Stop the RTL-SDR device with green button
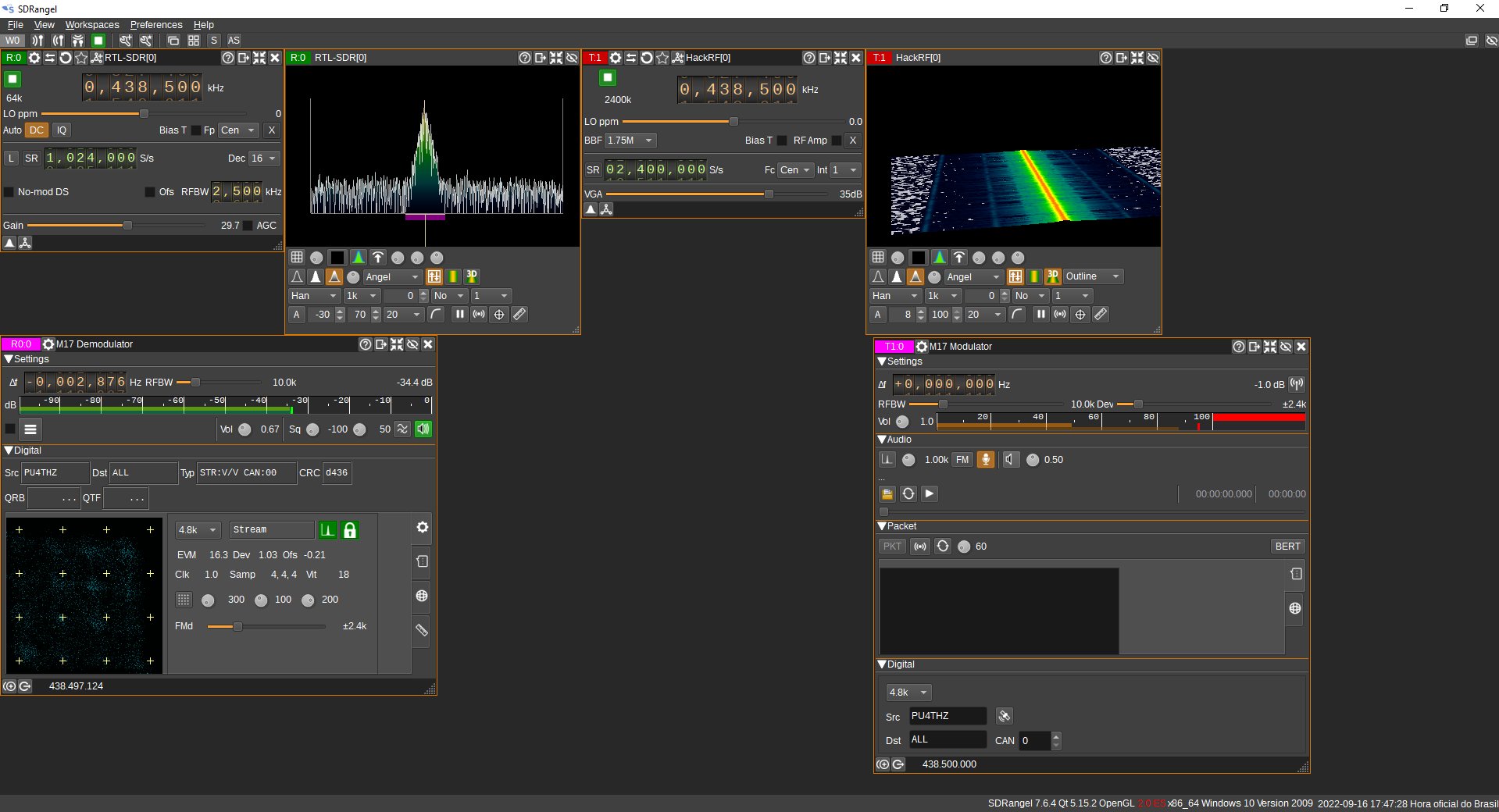Screen dimensions: 1499x812 click(x=12, y=79)
